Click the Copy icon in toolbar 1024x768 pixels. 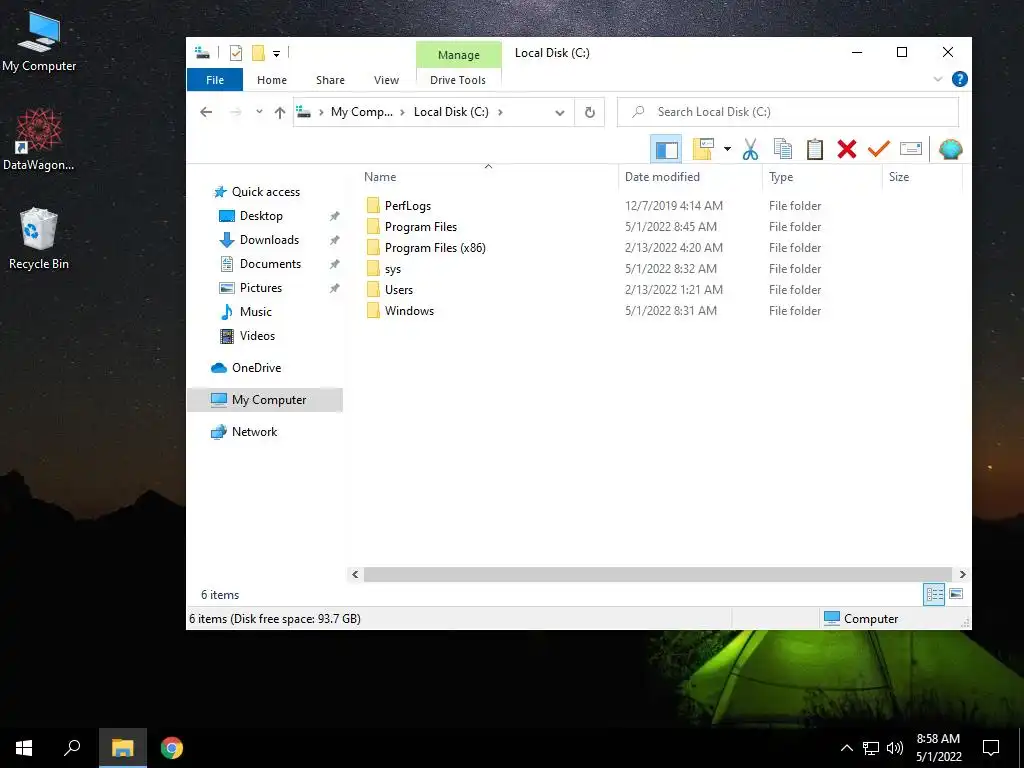point(782,150)
